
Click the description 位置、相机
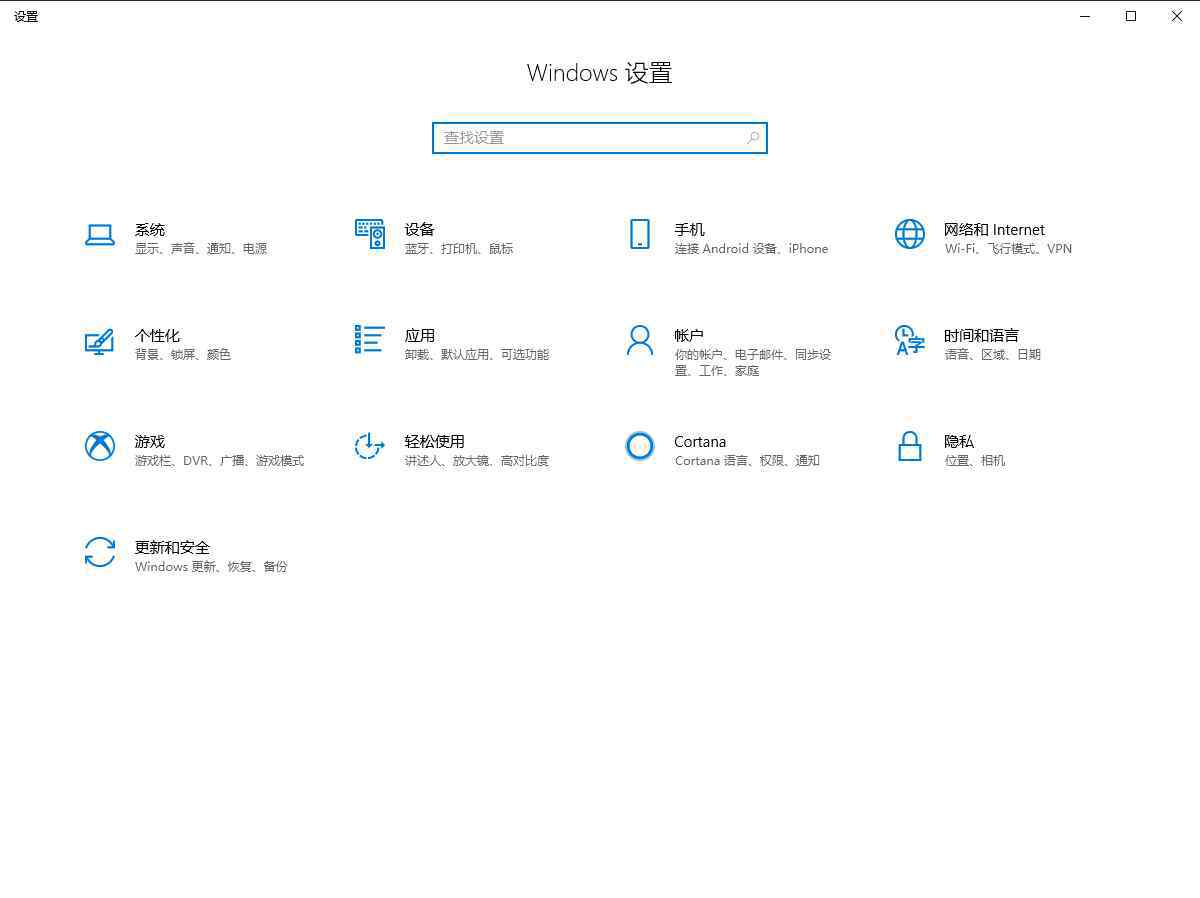(x=975, y=461)
